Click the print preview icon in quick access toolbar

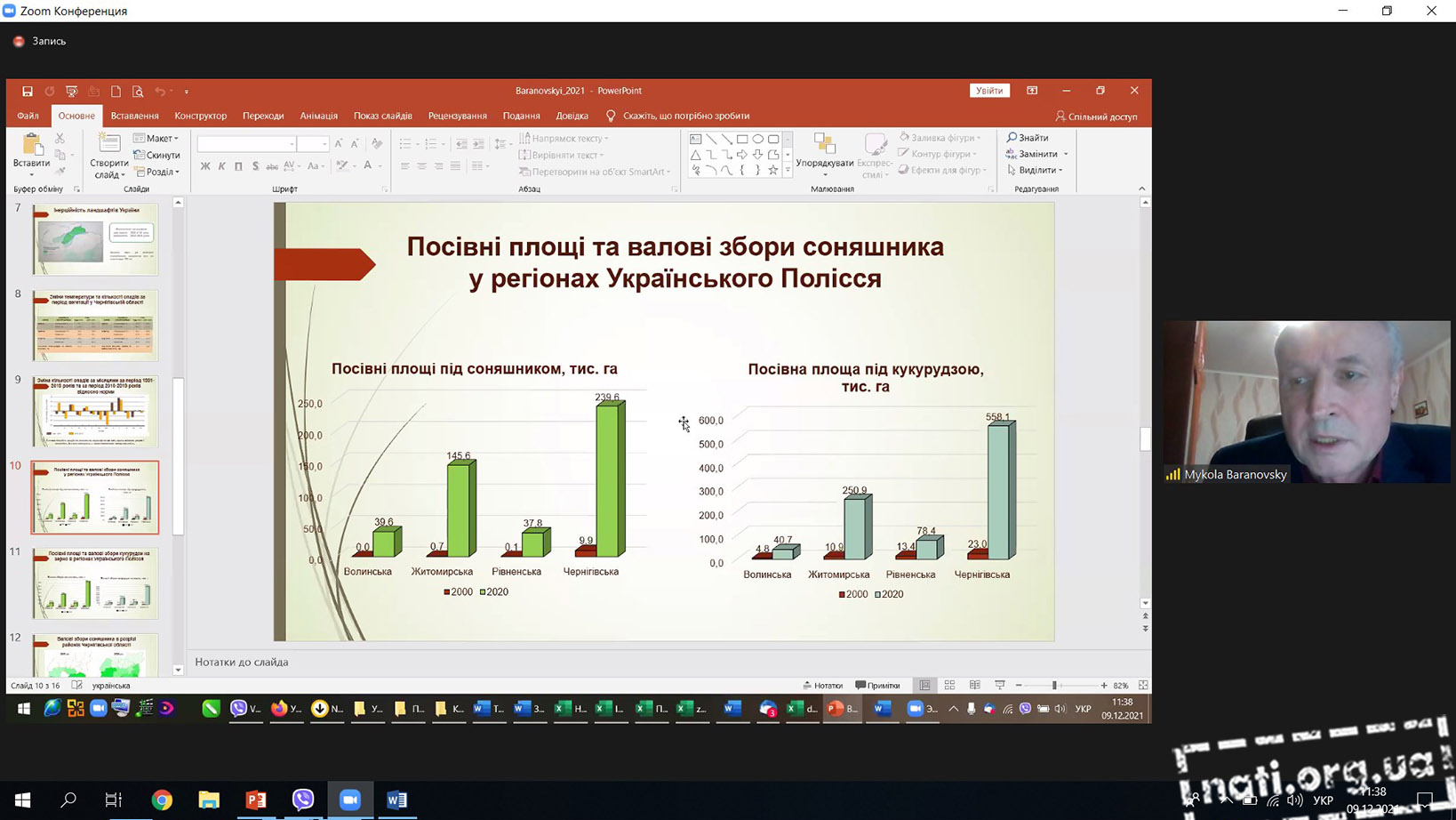tap(138, 92)
